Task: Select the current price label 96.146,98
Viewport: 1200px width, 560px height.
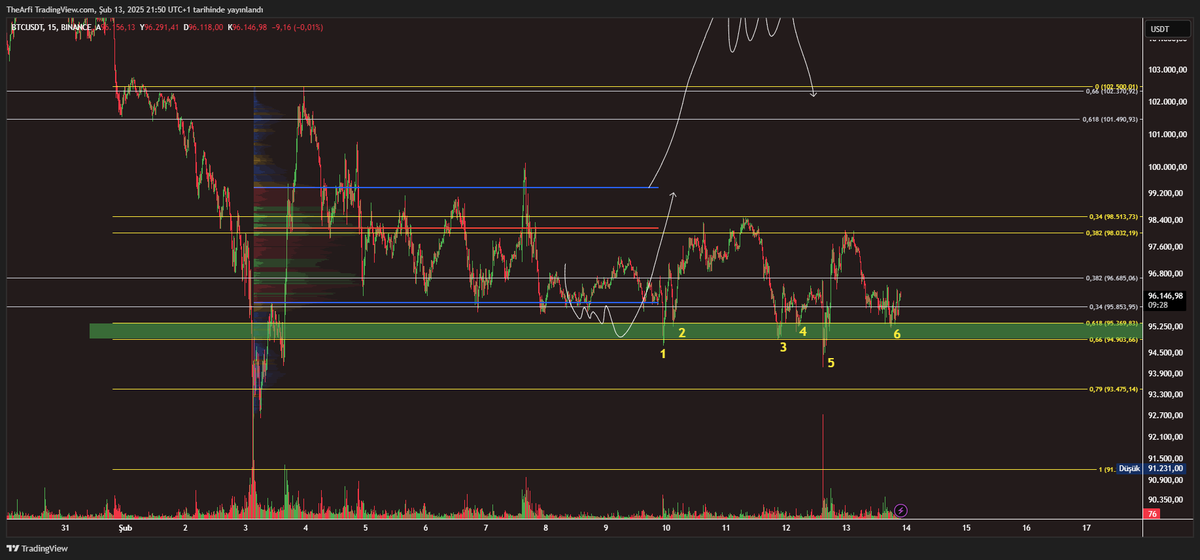Action: (1166, 296)
